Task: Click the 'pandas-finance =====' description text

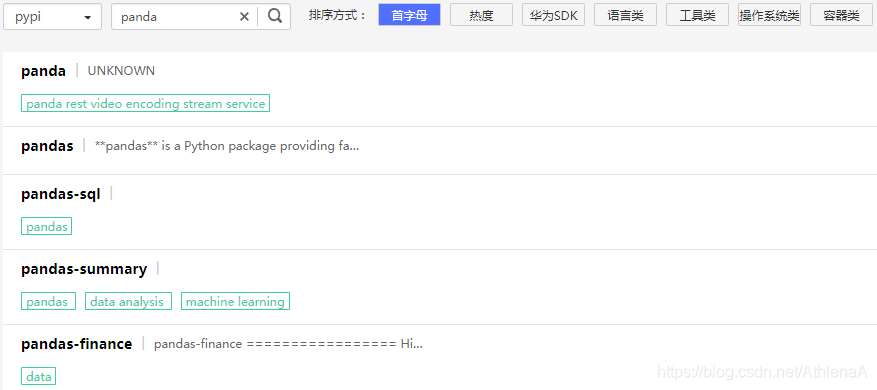Action: 288,344
